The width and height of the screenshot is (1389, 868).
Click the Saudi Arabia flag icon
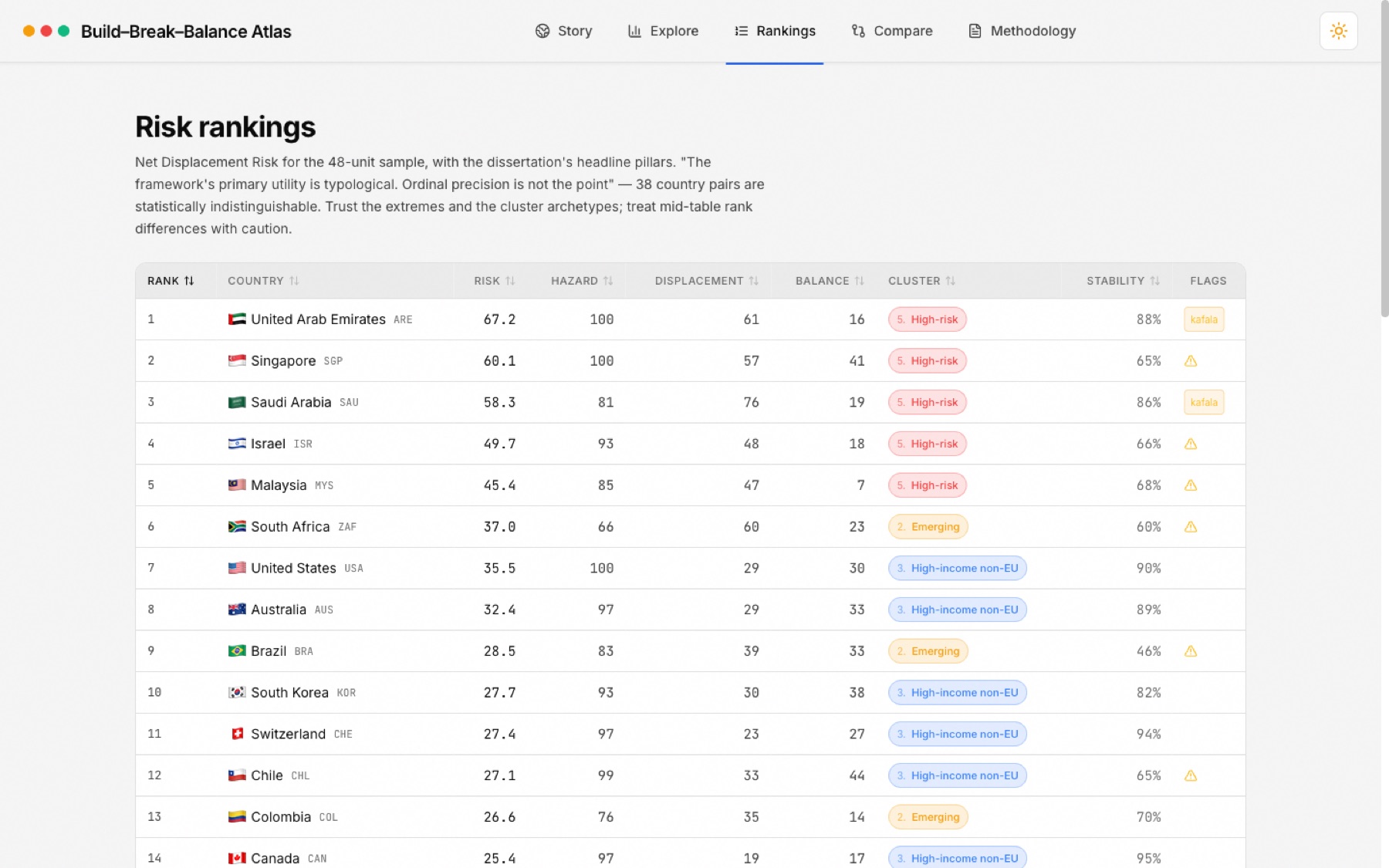coord(237,402)
